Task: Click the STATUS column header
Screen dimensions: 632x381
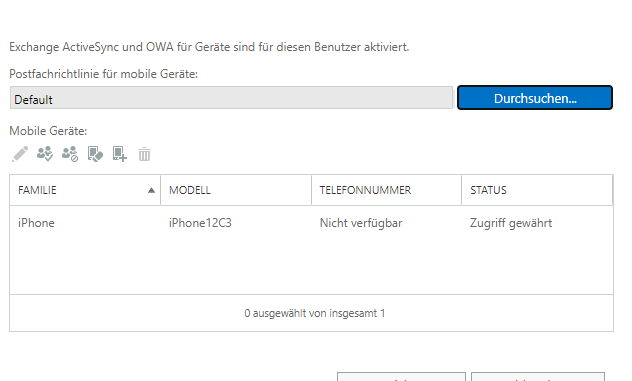Action: click(x=537, y=190)
